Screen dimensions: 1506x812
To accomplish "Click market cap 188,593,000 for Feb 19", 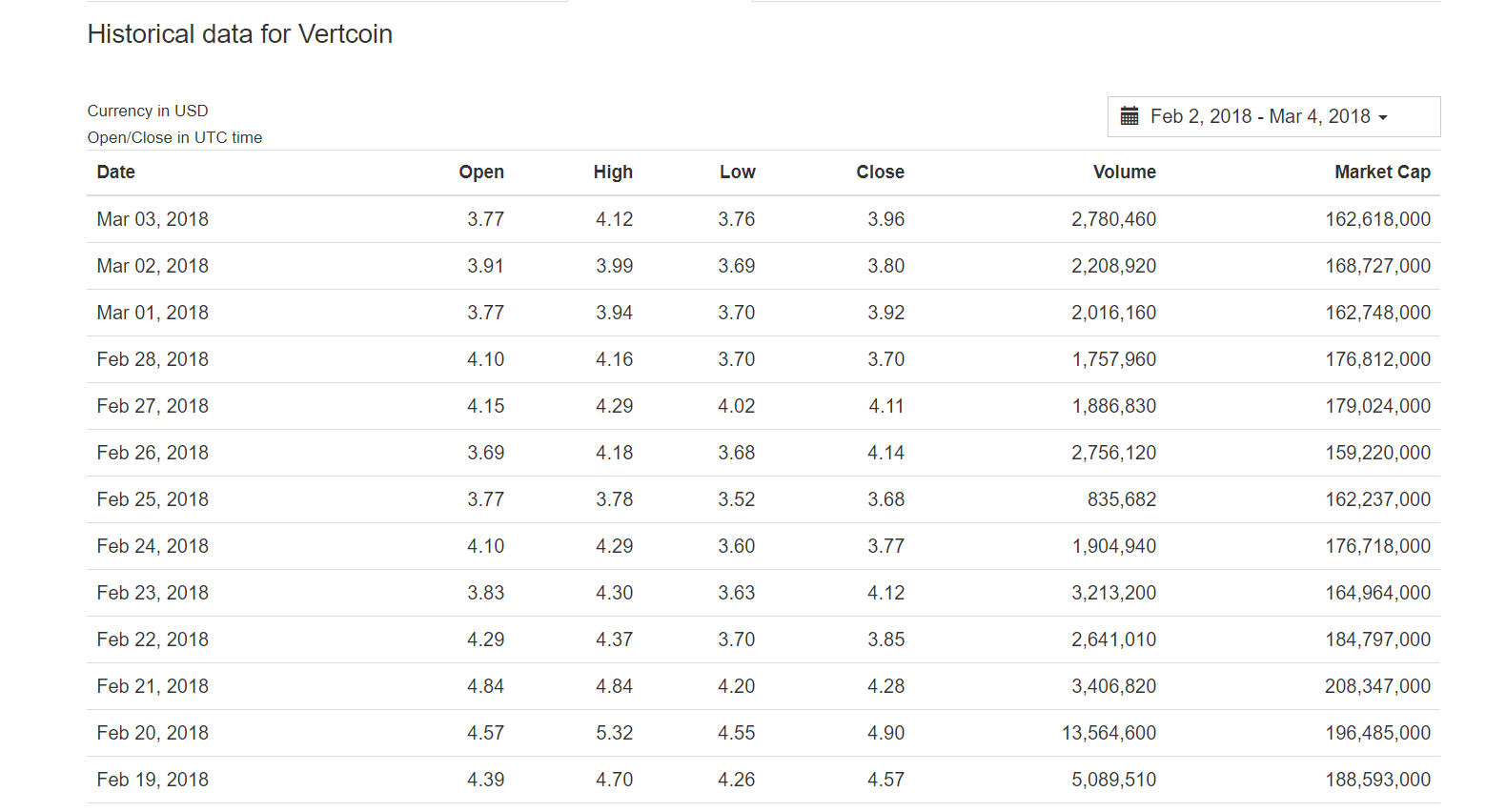I will coord(1377,780).
